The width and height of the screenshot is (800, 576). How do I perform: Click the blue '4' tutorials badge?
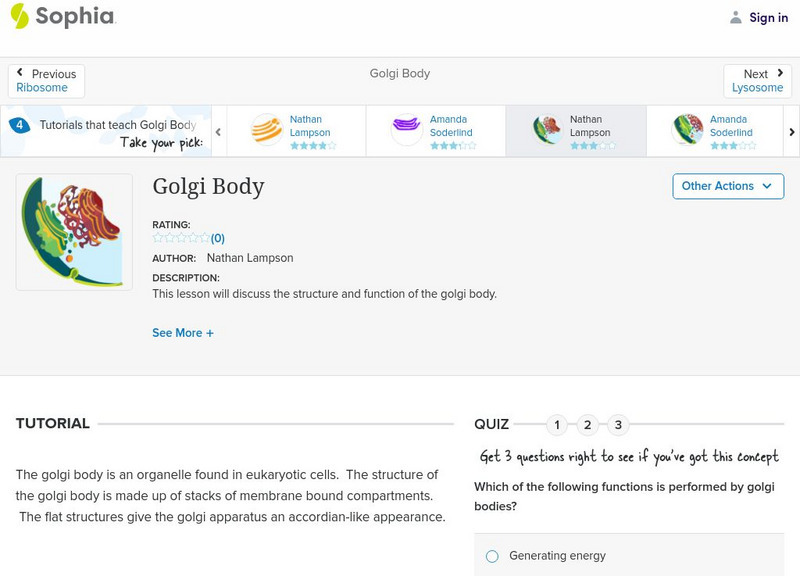coord(18,124)
